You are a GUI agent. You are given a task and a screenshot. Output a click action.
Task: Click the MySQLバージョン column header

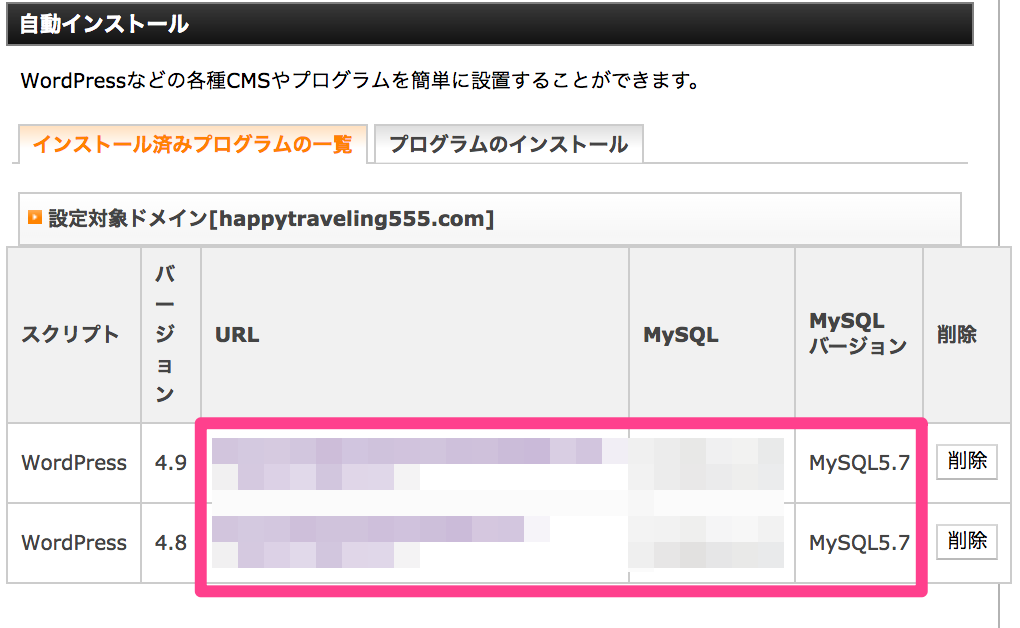pos(858,333)
